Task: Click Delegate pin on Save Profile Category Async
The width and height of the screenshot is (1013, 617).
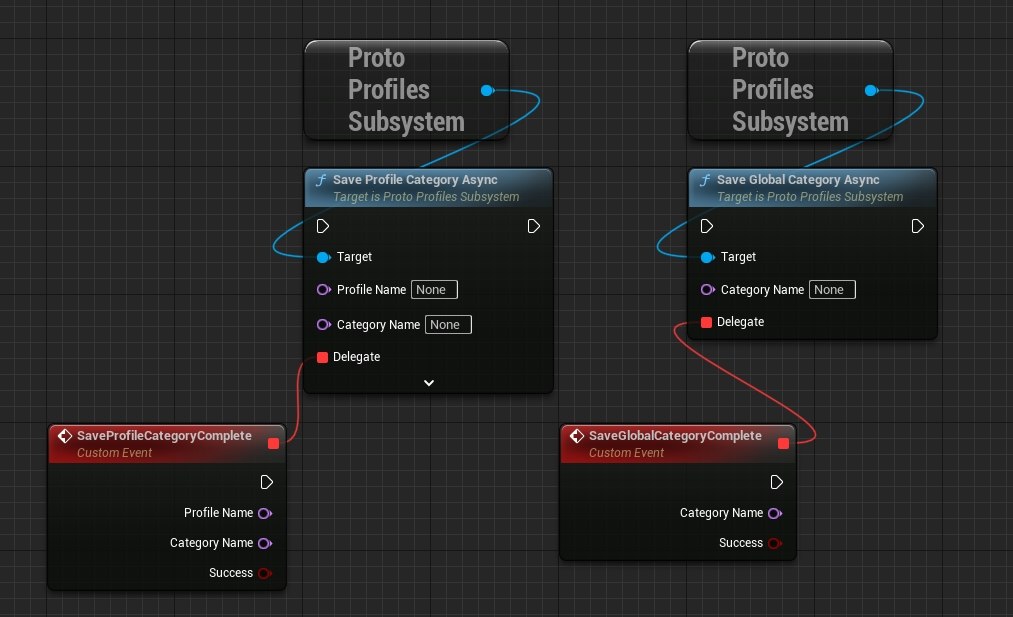Action: 322,357
